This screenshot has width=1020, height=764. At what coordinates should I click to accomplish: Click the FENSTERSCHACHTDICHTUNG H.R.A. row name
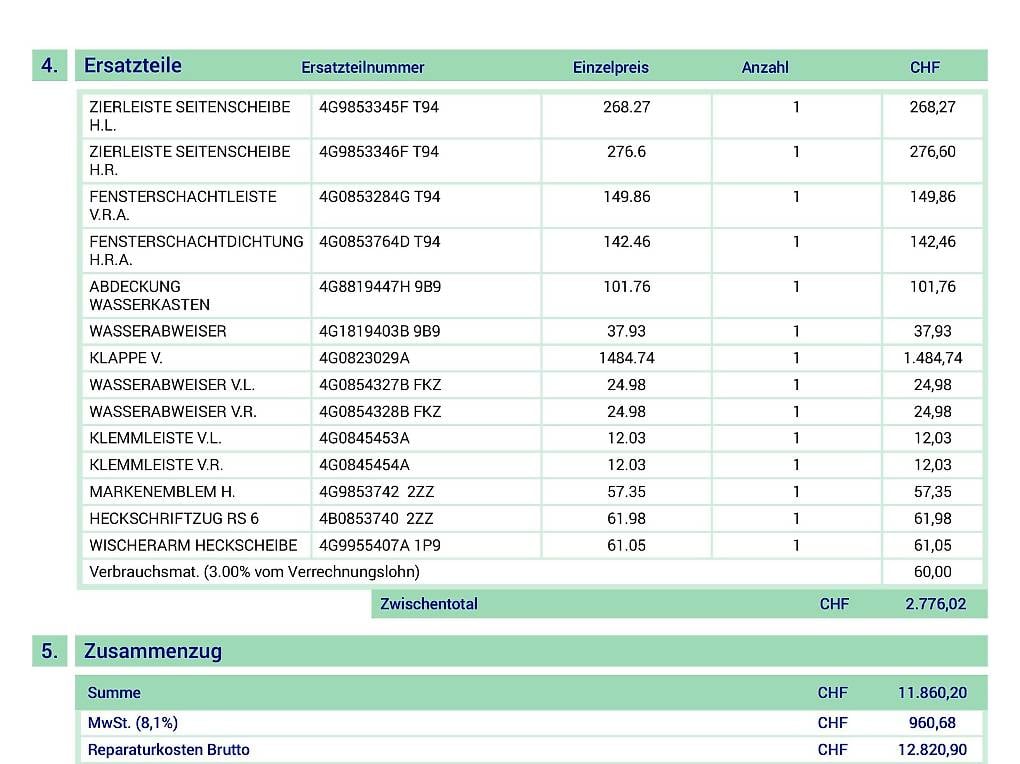coord(196,251)
